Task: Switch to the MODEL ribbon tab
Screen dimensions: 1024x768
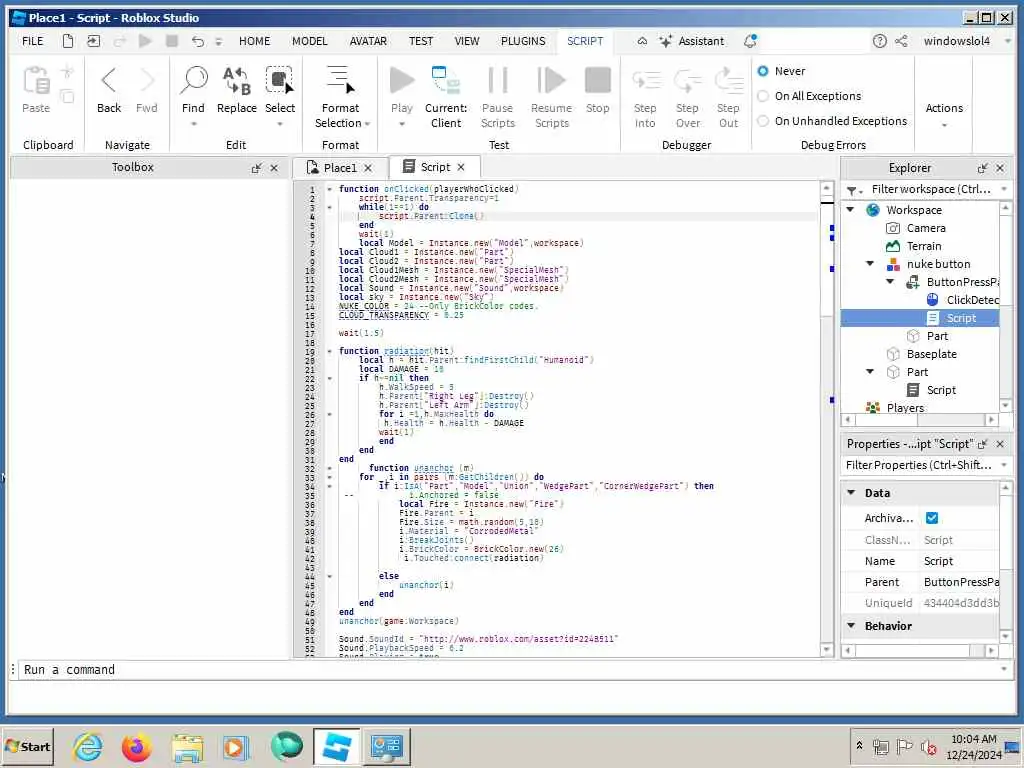Action: 310,41
